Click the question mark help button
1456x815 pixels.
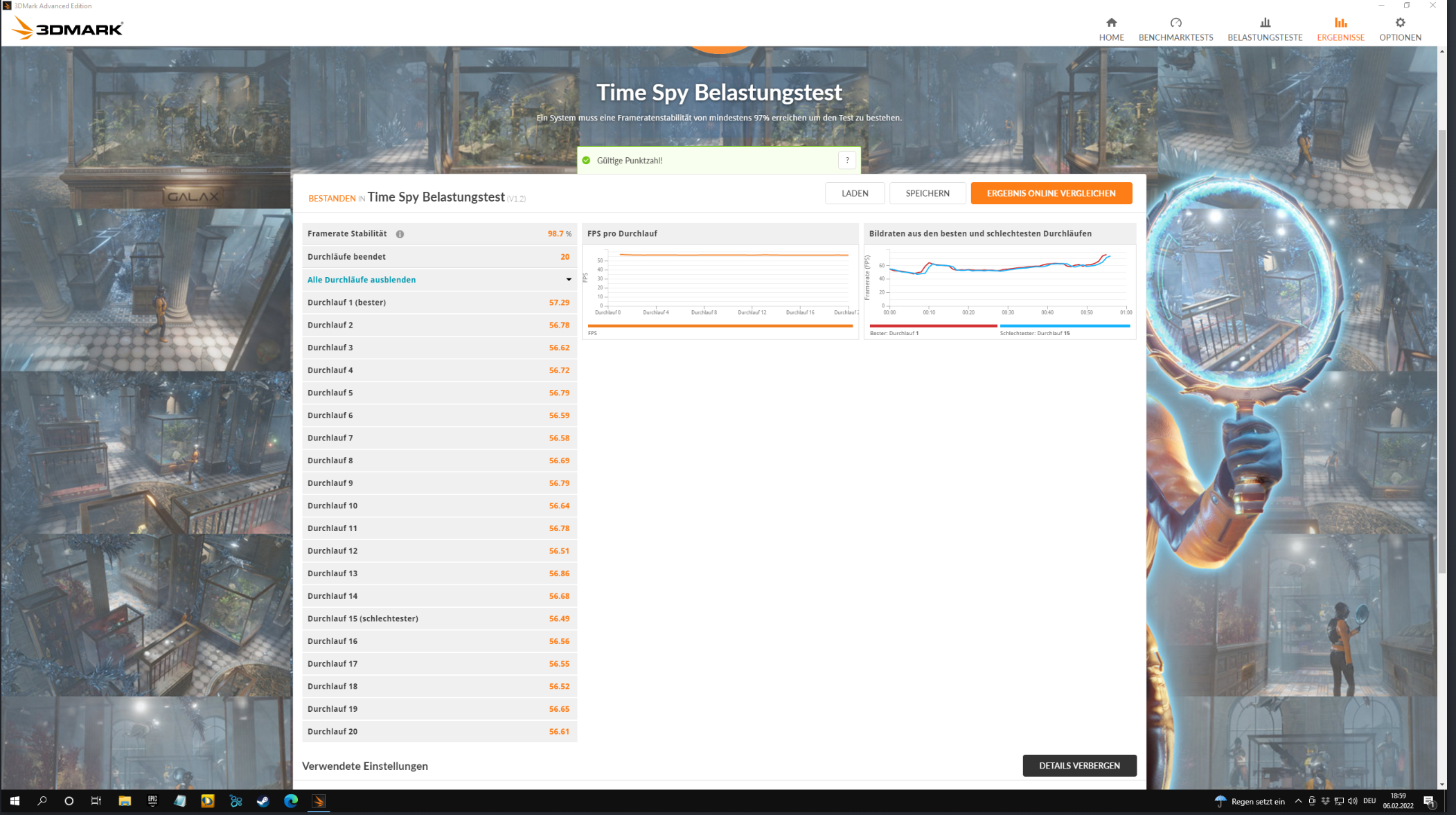[x=847, y=160]
